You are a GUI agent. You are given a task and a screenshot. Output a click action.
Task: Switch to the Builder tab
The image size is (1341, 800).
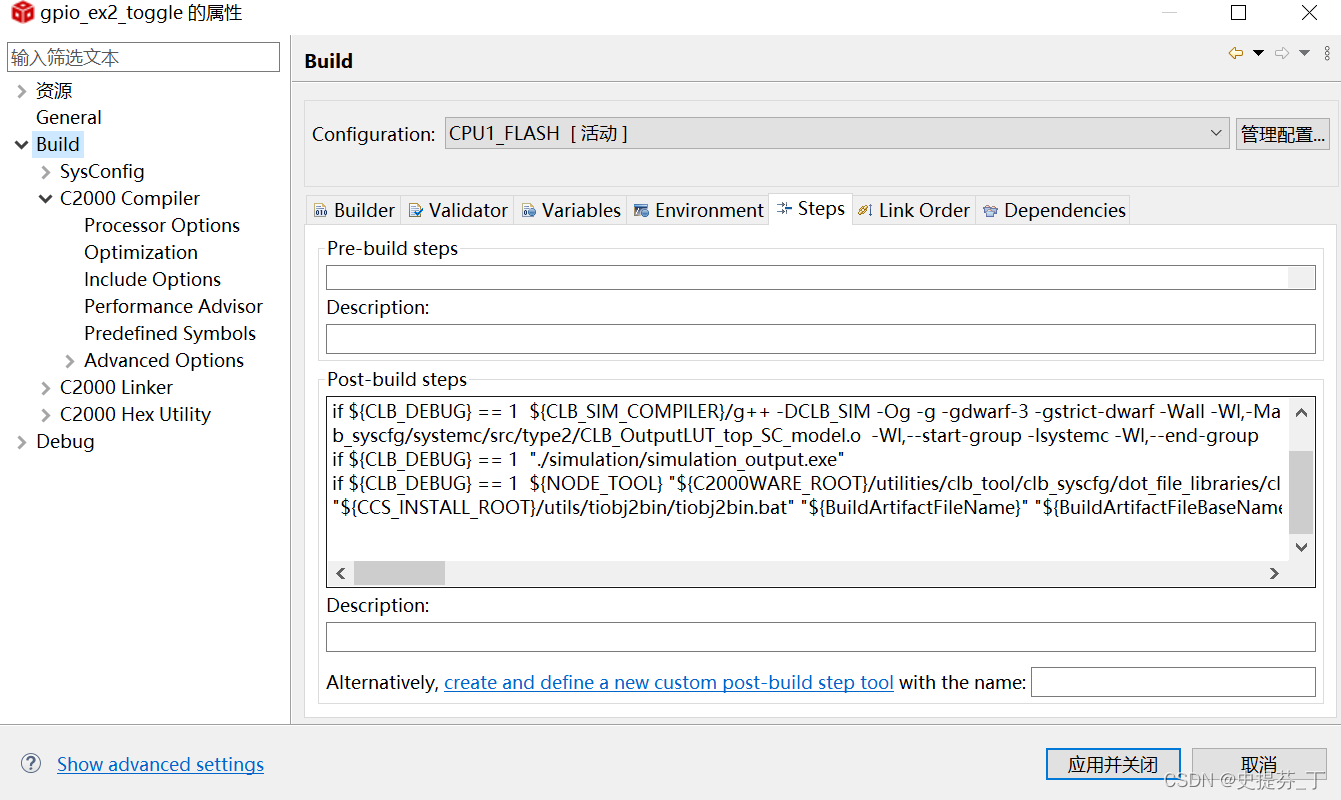coord(354,210)
